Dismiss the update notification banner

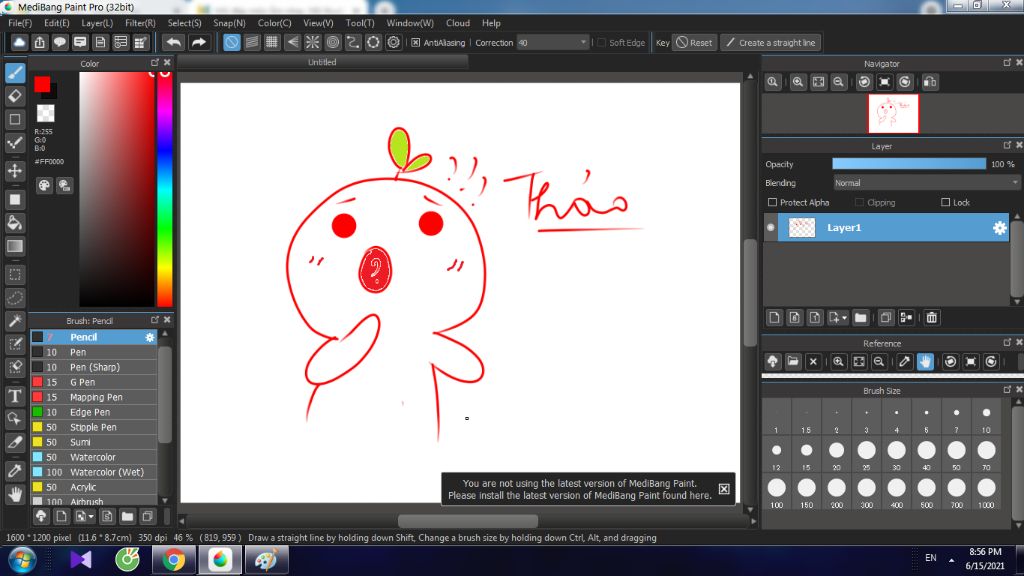(x=724, y=489)
